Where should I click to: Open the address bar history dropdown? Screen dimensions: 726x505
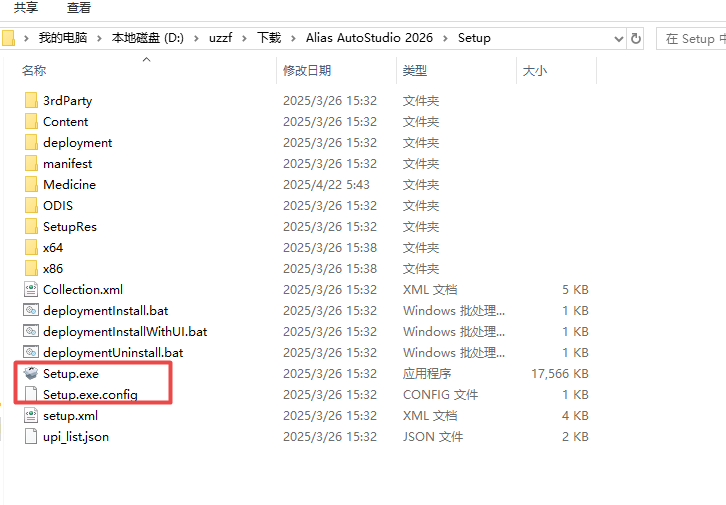click(617, 38)
